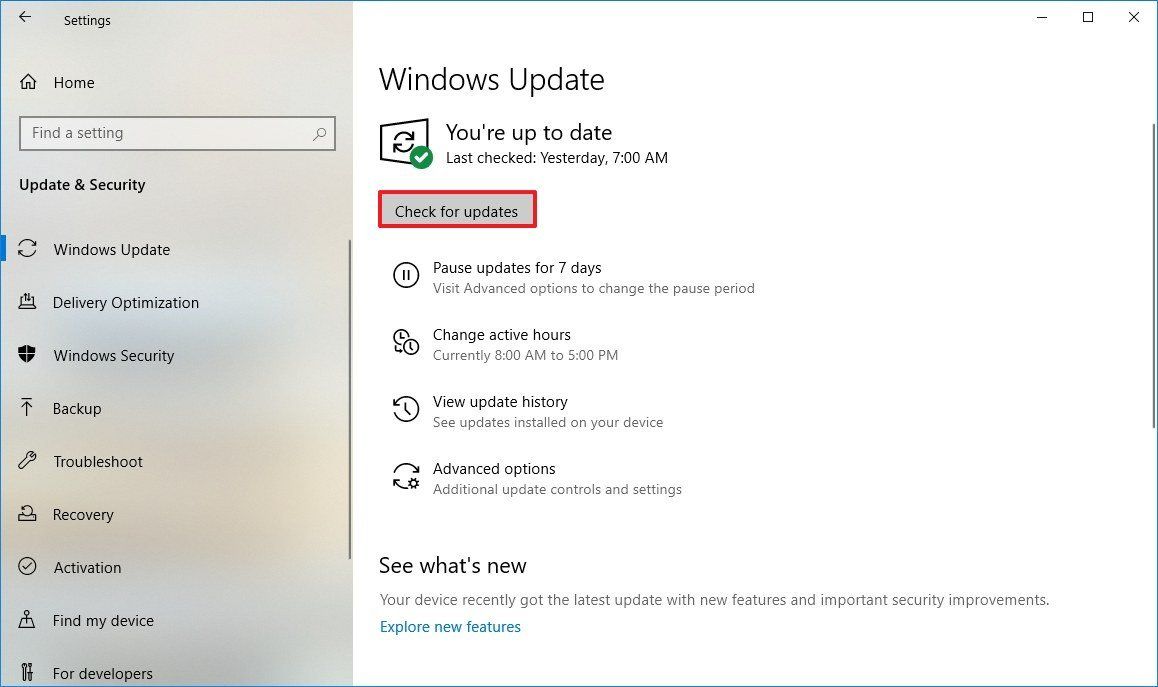Click the Check for updates button
This screenshot has width=1158, height=687.
click(x=457, y=210)
